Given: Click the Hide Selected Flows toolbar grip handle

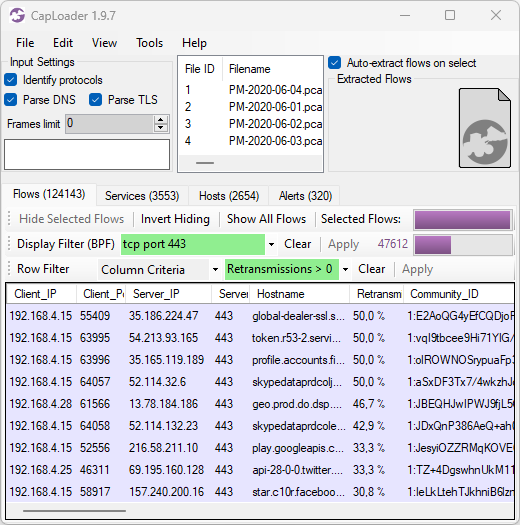Looking at the screenshot, I should [9, 219].
